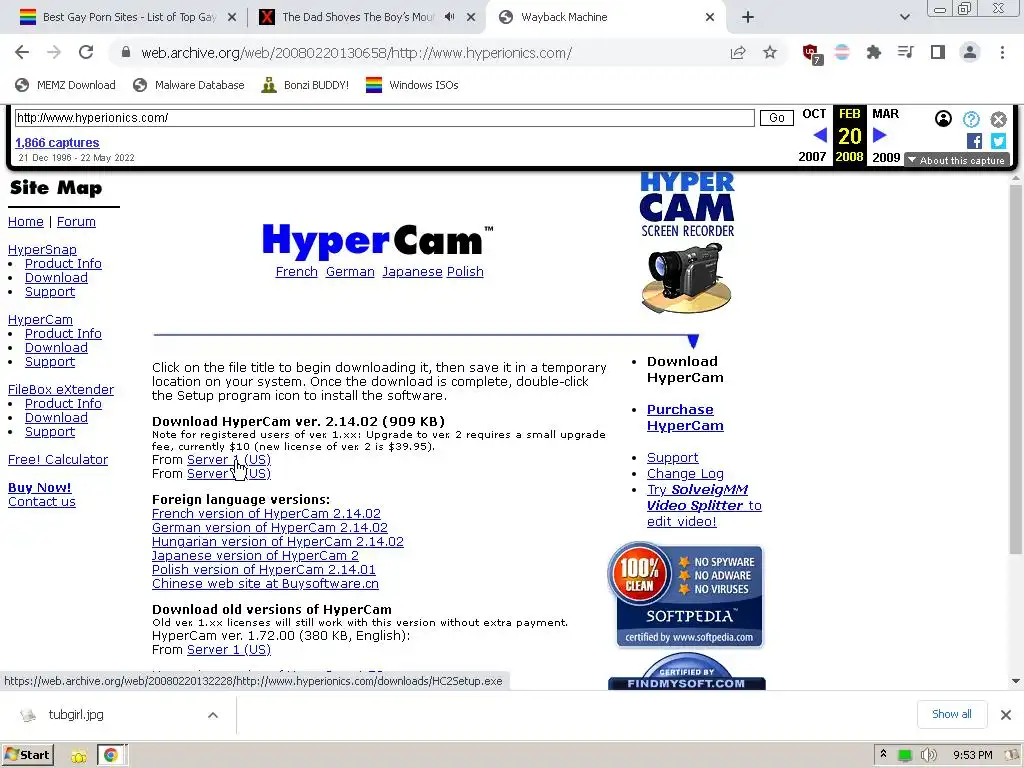Go to the previous capture arrow (OCT)
This screenshot has height=768, width=1024.
point(820,135)
